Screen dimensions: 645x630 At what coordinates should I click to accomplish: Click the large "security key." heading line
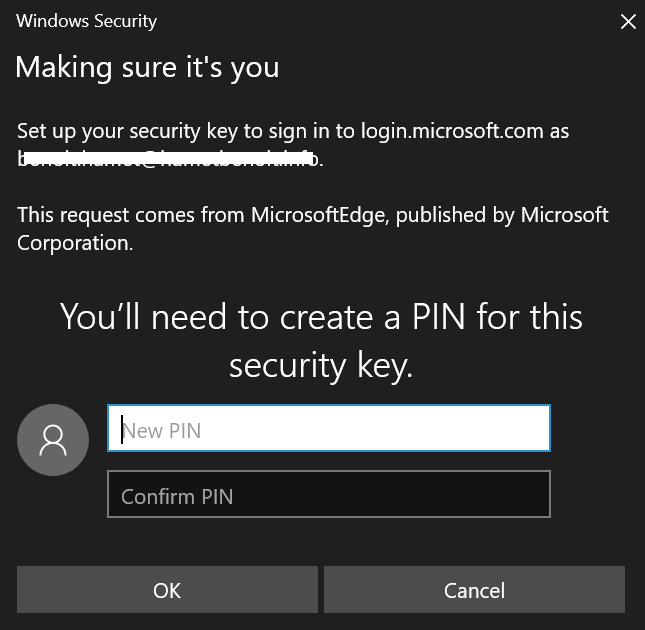(321, 365)
